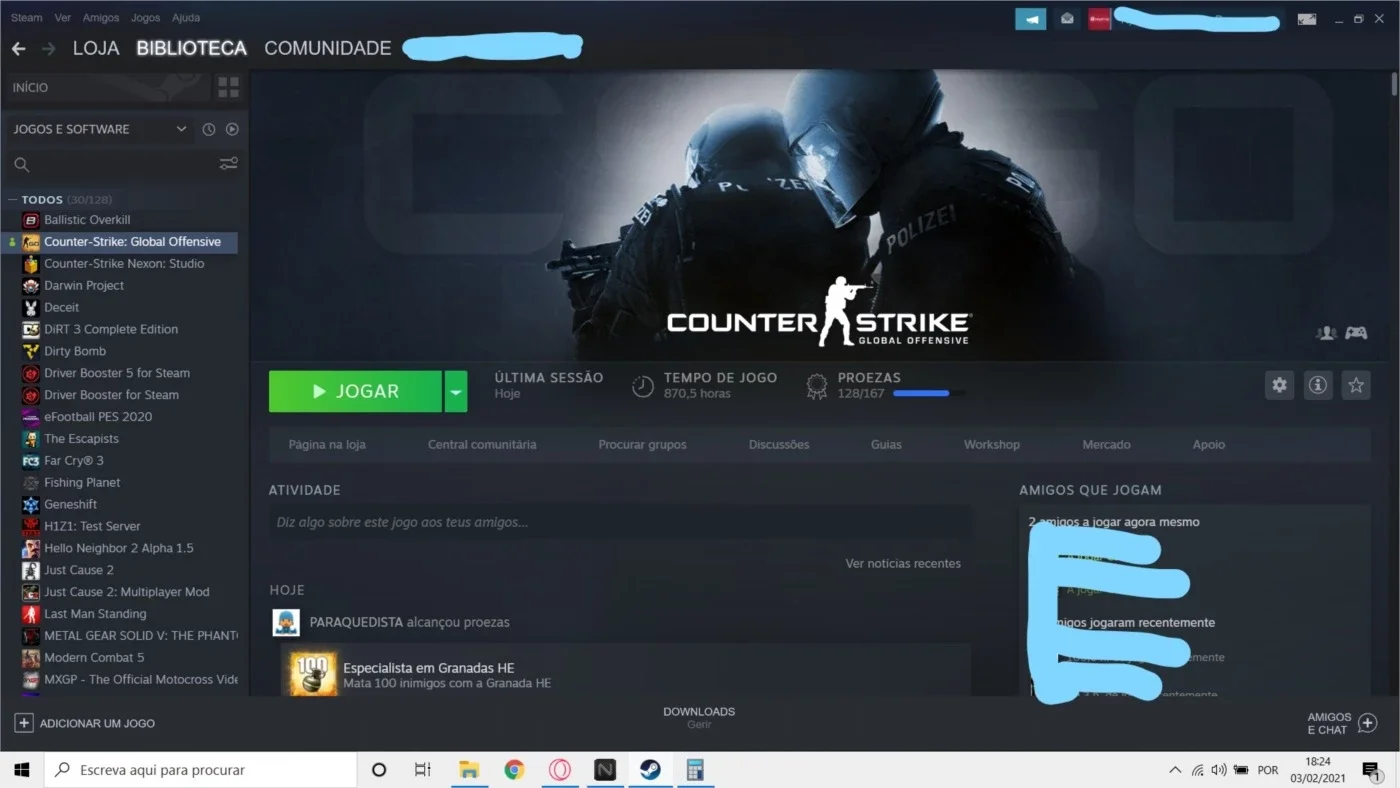Click the Especialista em Granadas HE achievement badge
Screen dimensions: 1400x788
314,674
